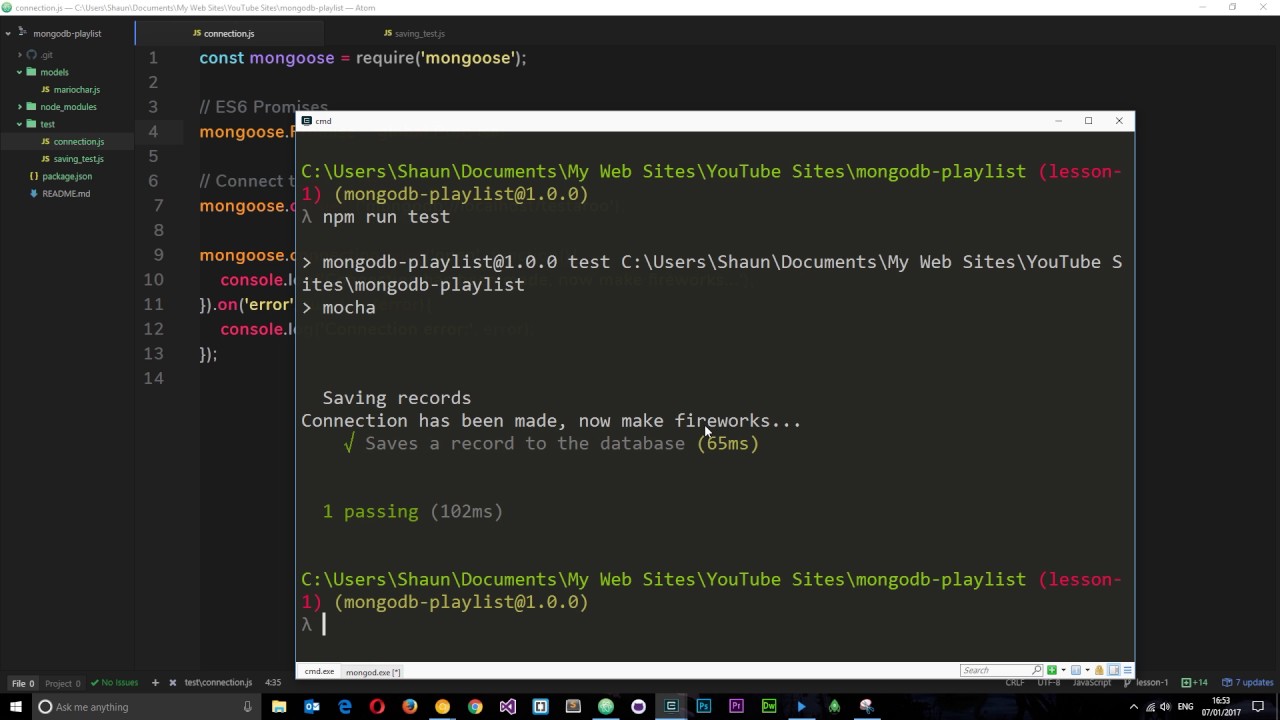1280x720 pixels.
Task: Open the 7 updates package notice
Action: coord(1247,683)
